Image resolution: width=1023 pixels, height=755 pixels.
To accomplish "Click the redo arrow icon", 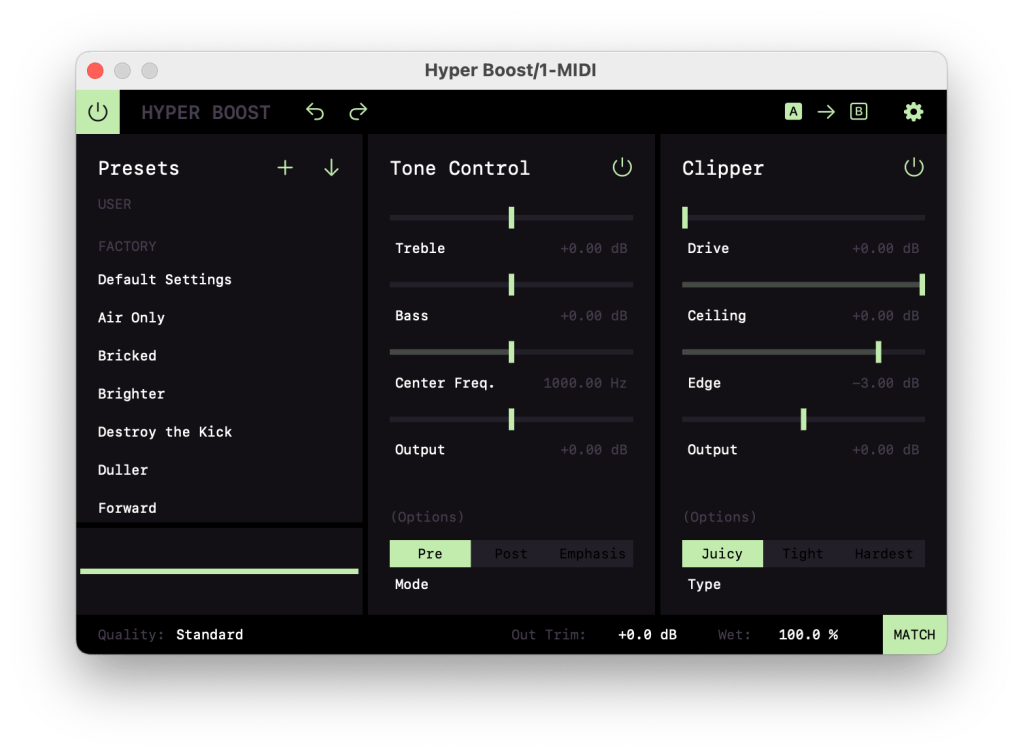I will coord(358,112).
